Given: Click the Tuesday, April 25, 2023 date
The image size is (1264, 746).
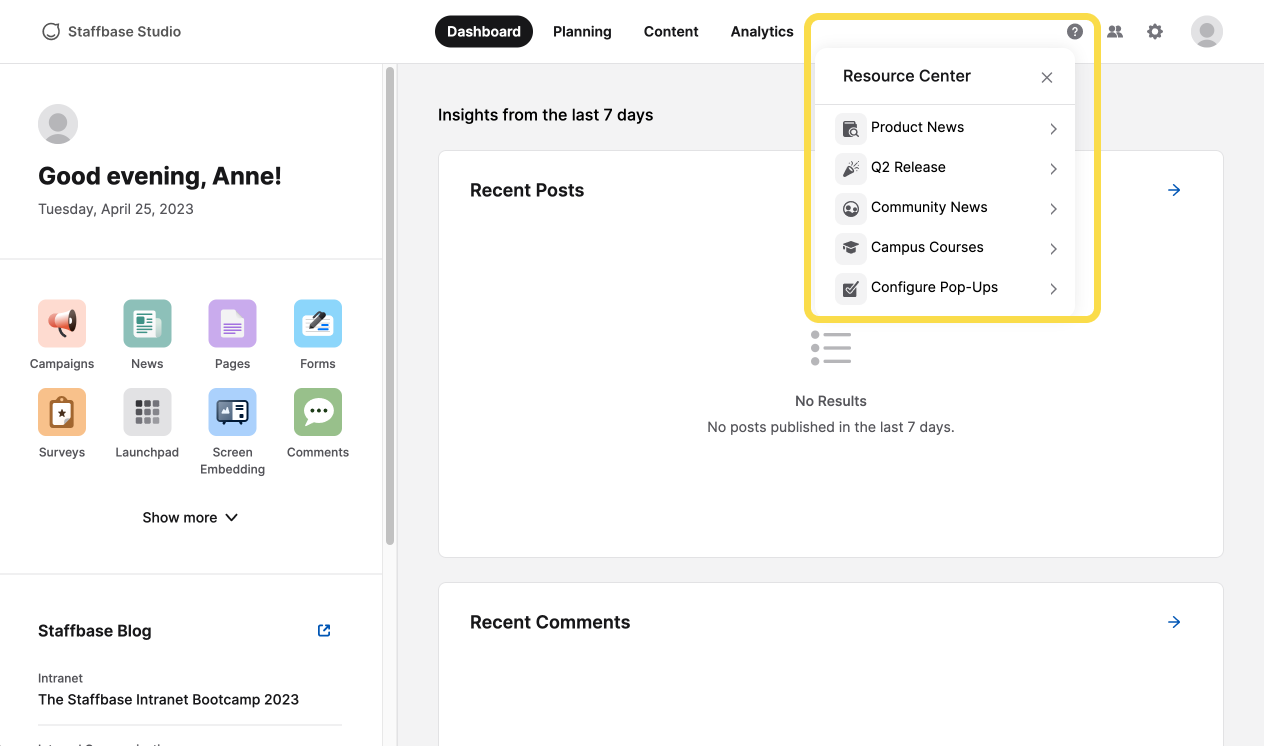Looking at the screenshot, I should click(x=116, y=209).
